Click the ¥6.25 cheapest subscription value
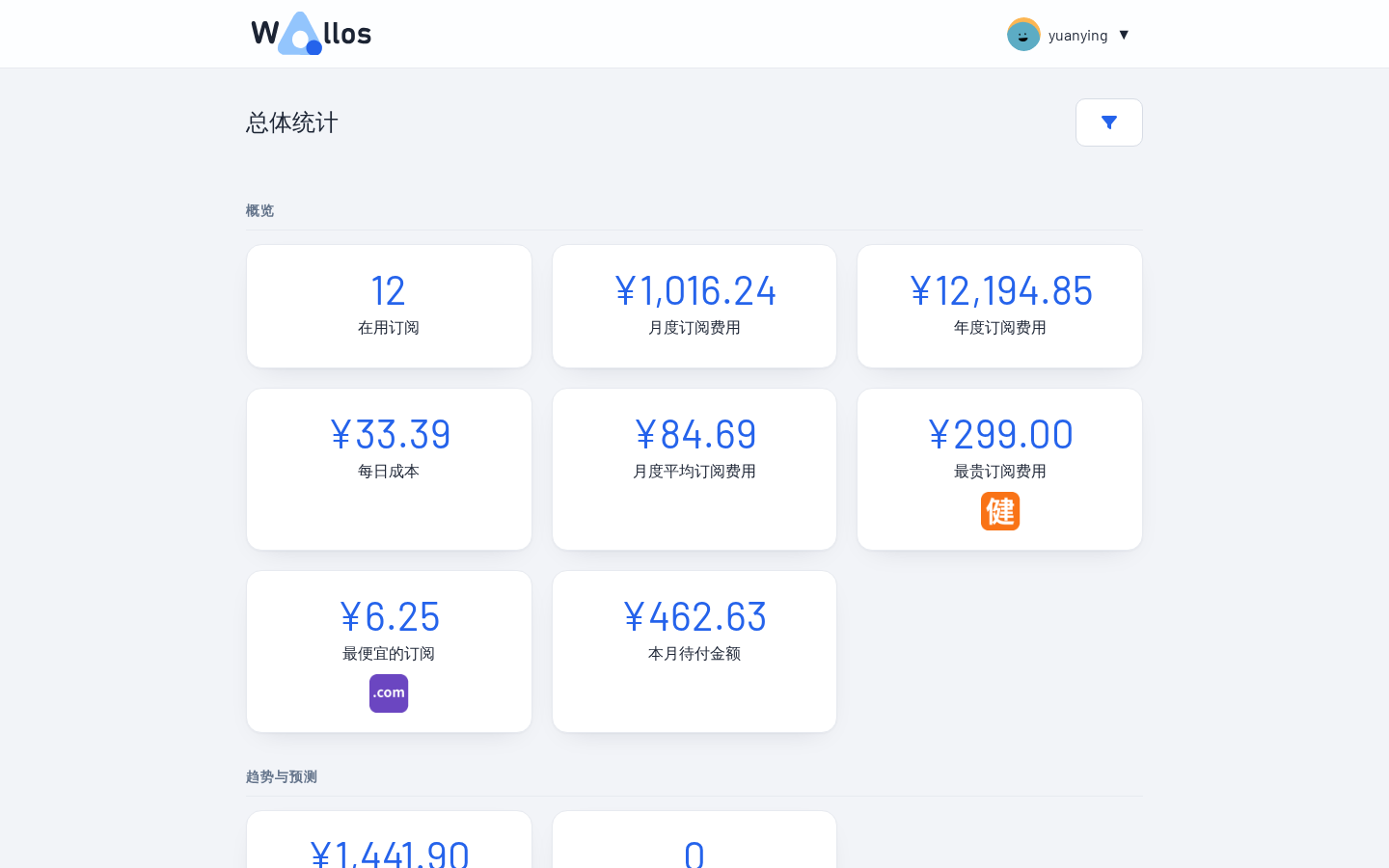The image size is (1389, 868). coord(389,616)
